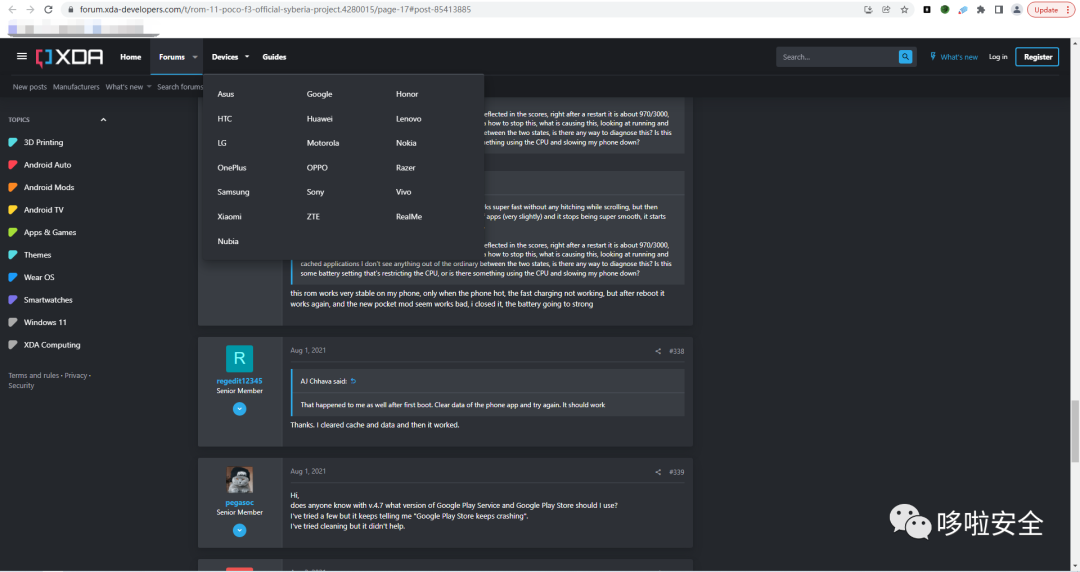Click pegasoc's avatar picture
The width and height of the screenshot is (1080, 572).
click(x=239, y=480)
